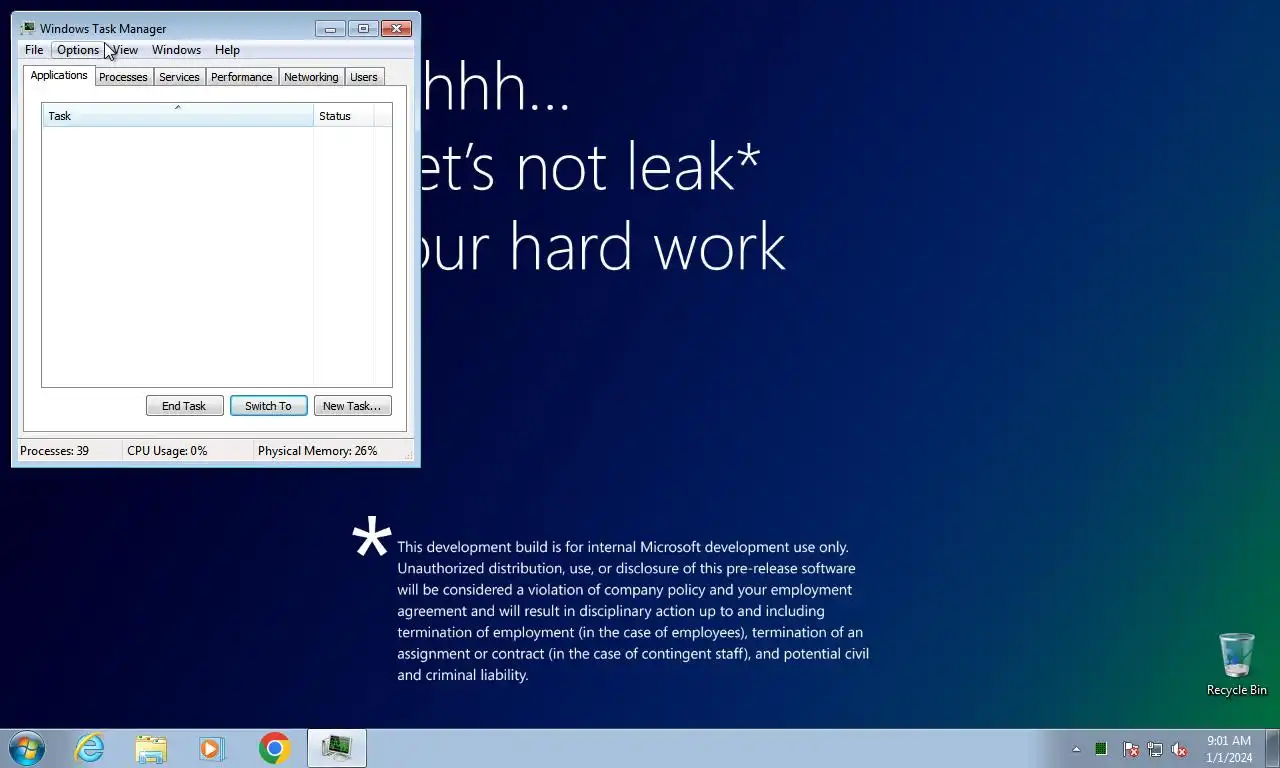The image size is (1280, 768).
Task: Click the Switch To button
Action: [x=268, y=406]
